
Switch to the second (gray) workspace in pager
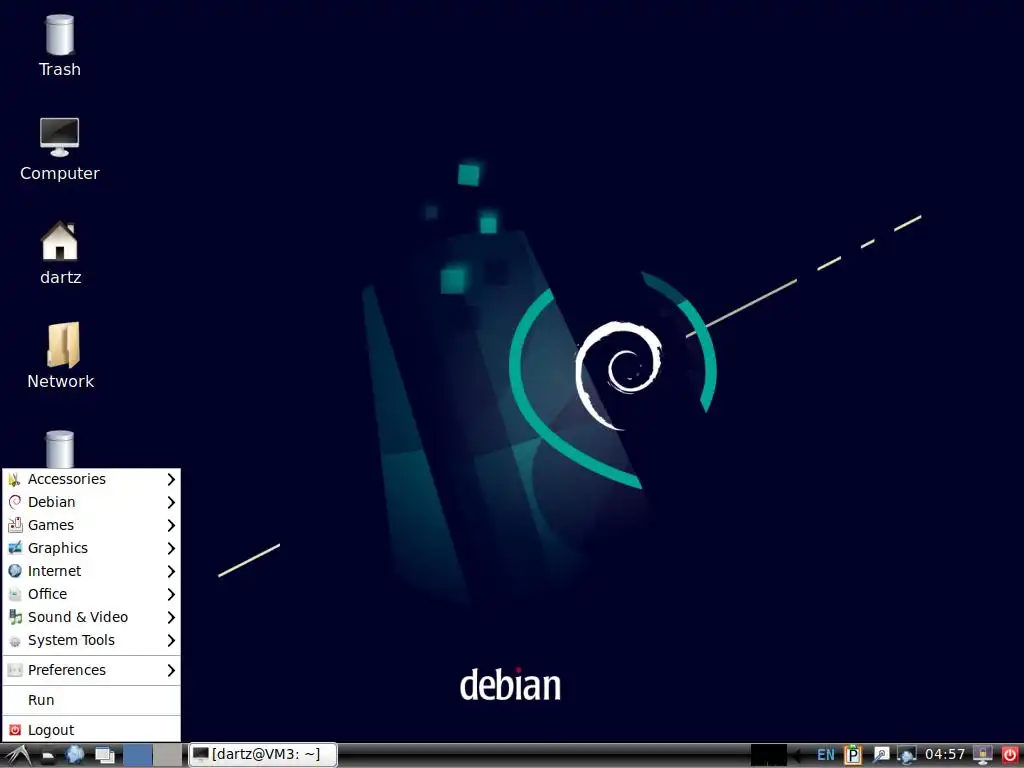[x=168, y=756]
